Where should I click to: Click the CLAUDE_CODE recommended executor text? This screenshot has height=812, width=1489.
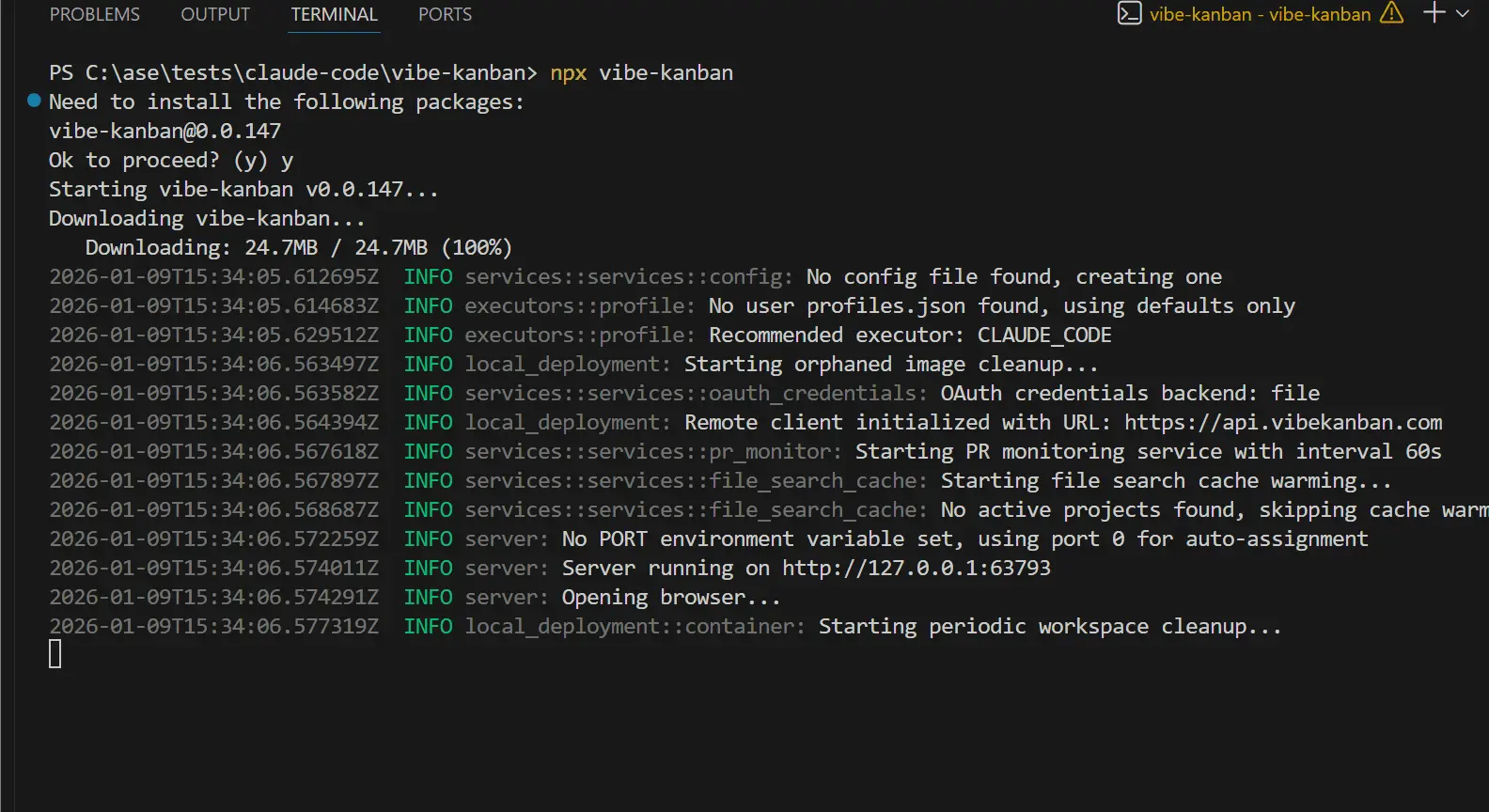[1043, 336]
